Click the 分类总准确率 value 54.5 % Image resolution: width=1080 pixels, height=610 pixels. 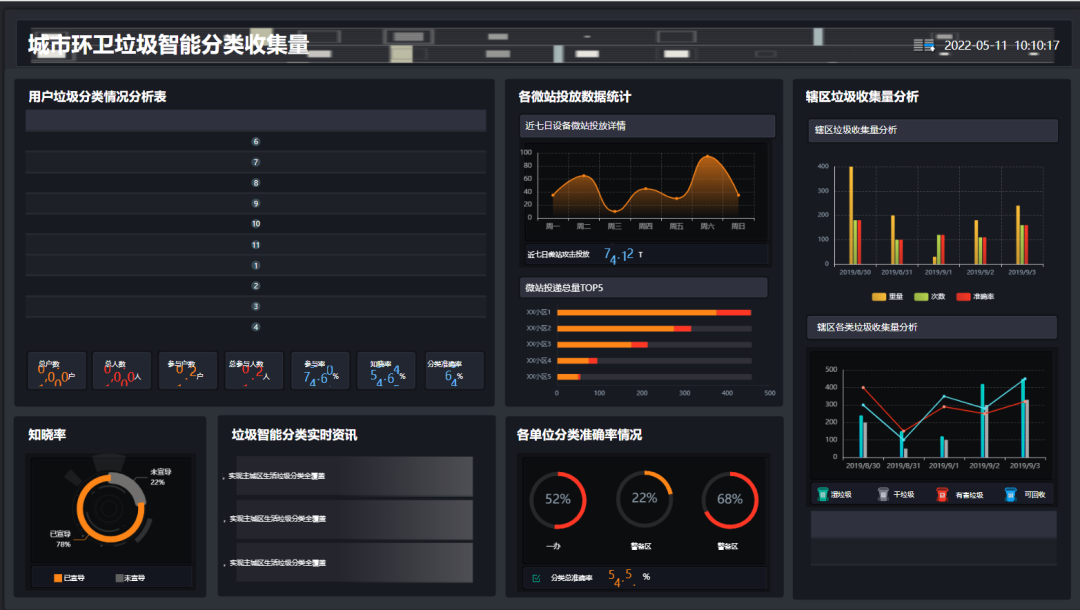pos(629,578)
